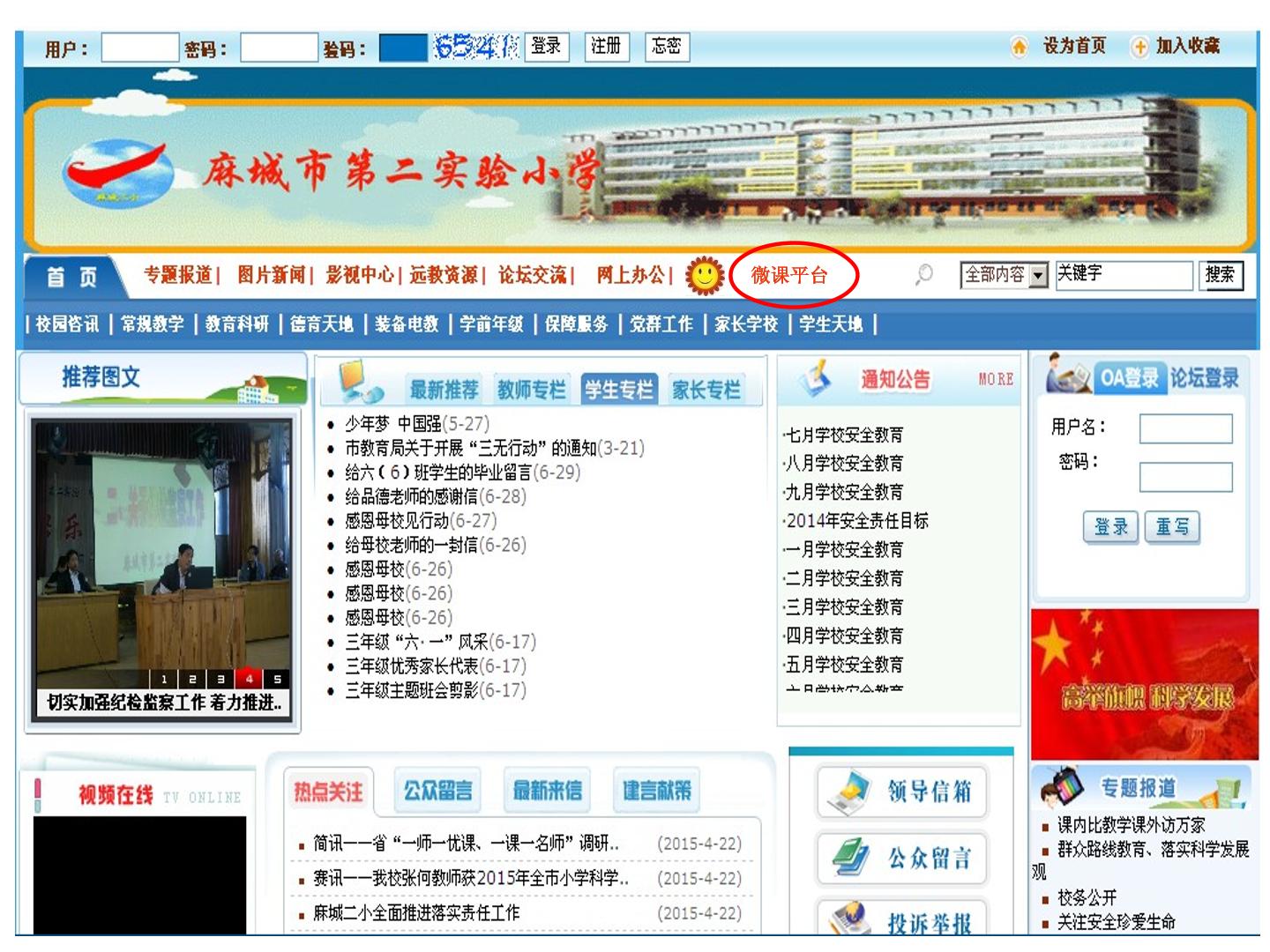The width and height of the screenshot is (1270, 952).
Task: Select slide number 1 in slideshow
Action: point(163,679)
